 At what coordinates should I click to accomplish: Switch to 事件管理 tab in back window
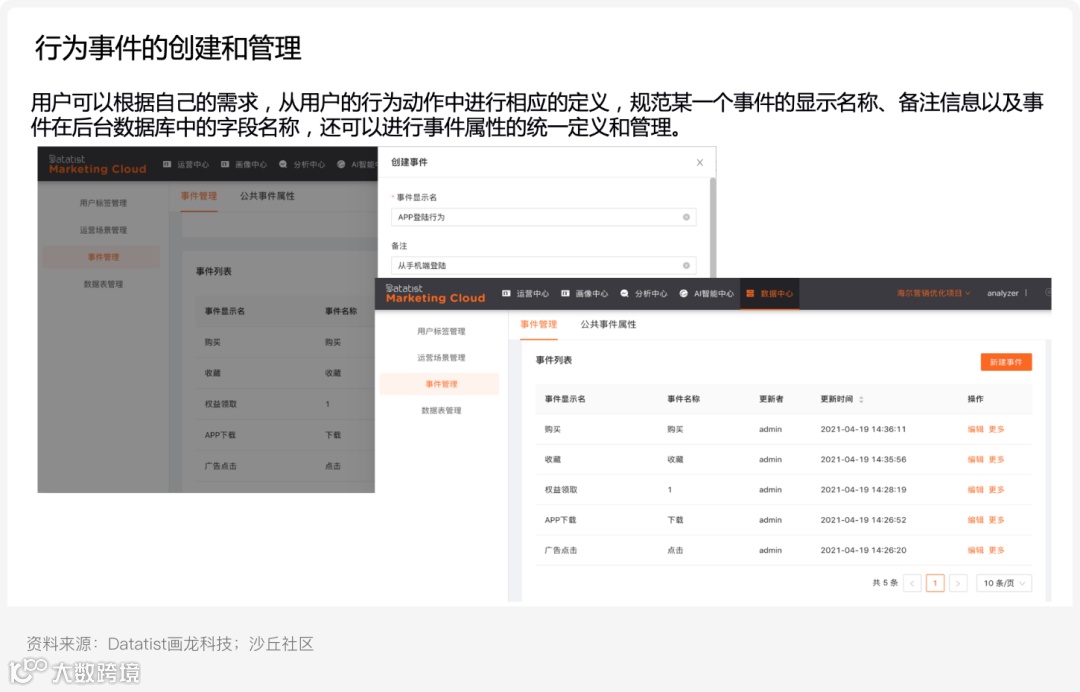point(199,196)
